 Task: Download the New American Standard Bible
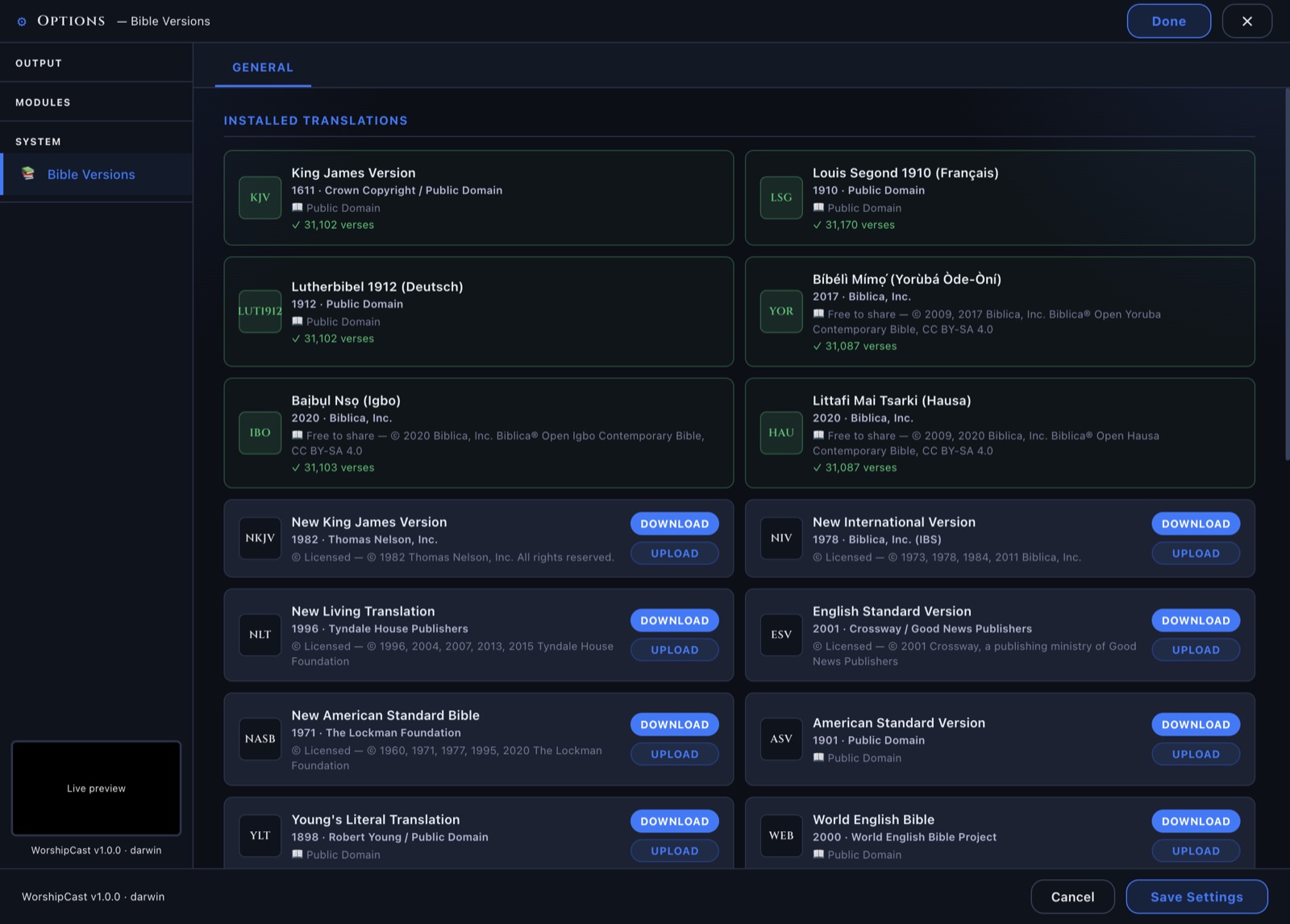[675, 725]
